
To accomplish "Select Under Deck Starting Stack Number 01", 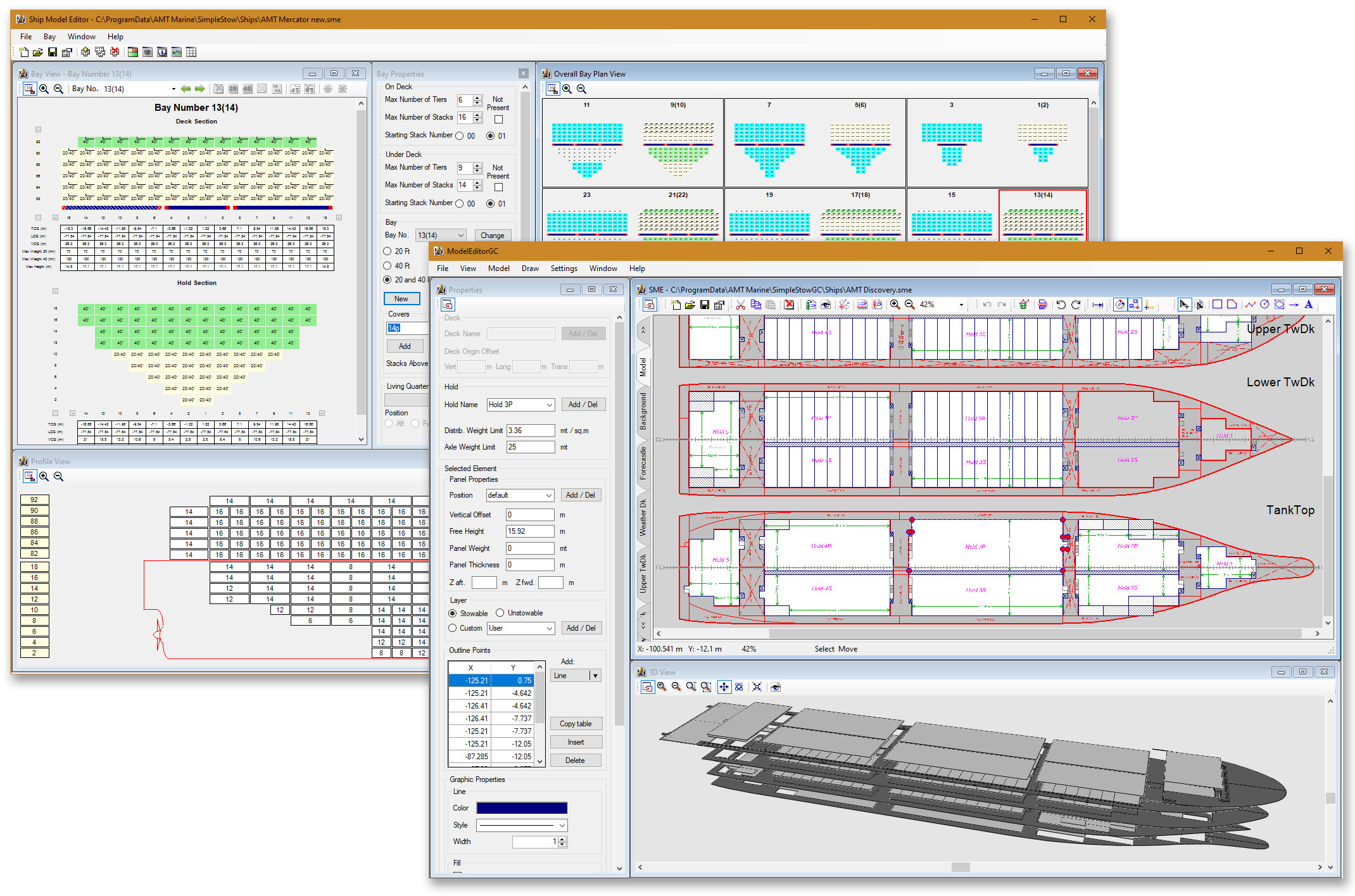I will coord(491,204).
